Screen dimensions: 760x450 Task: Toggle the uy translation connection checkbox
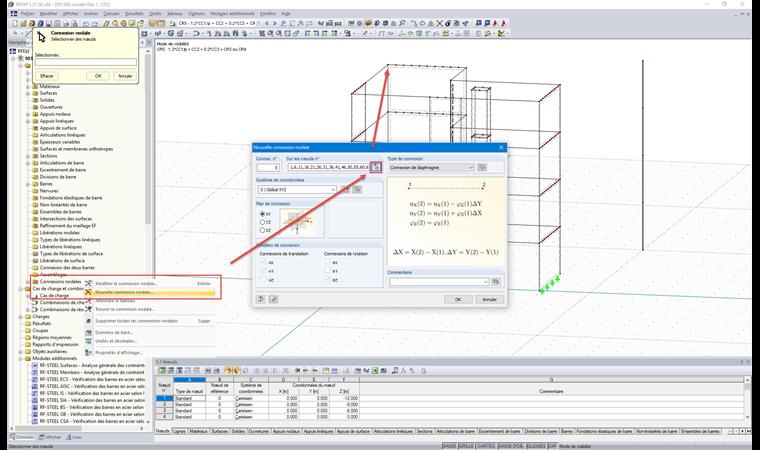(264, 271)
